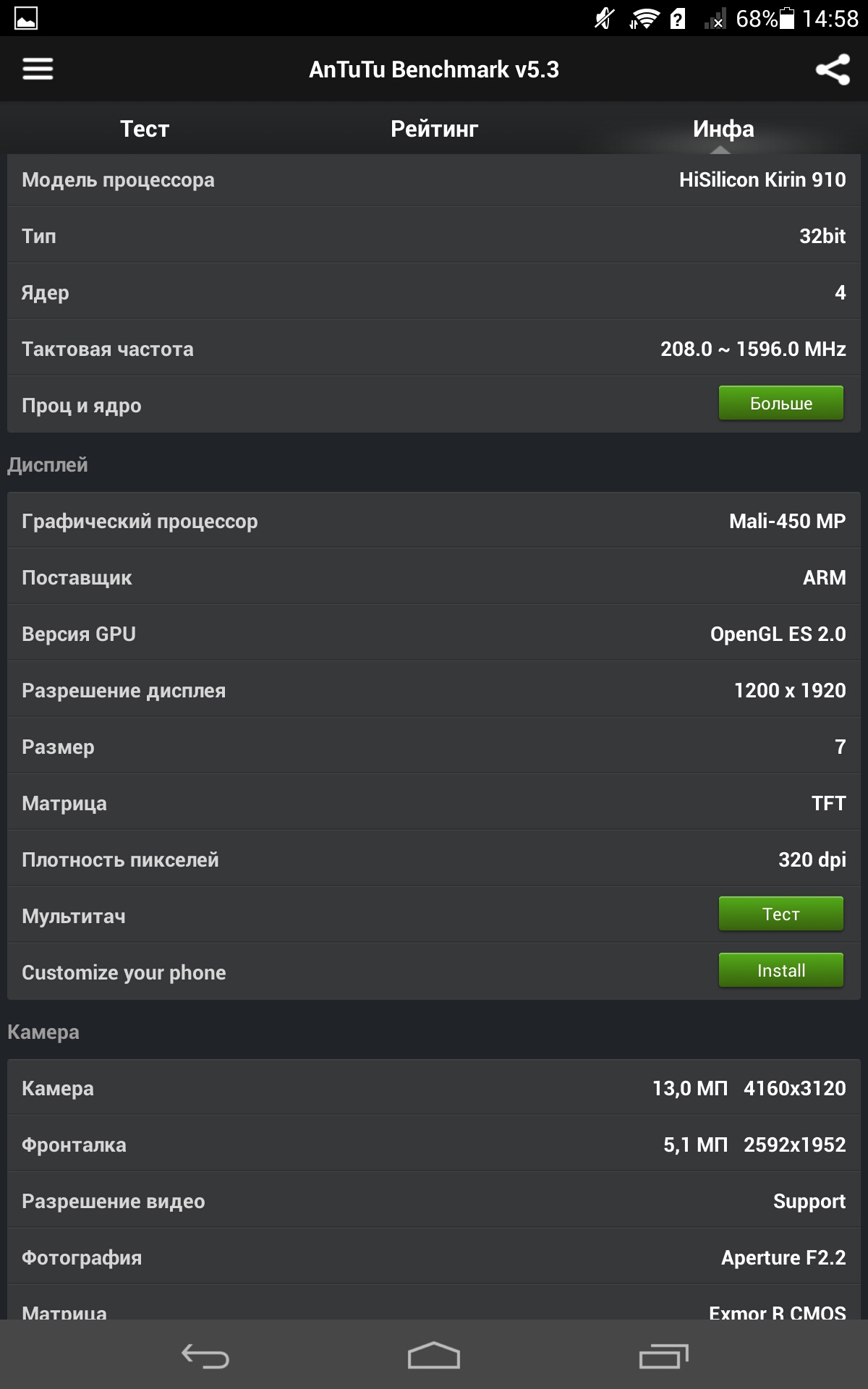Screen dimensions: 868x1389
Task: Open the recent apps overview
Action: (663, 1356)
